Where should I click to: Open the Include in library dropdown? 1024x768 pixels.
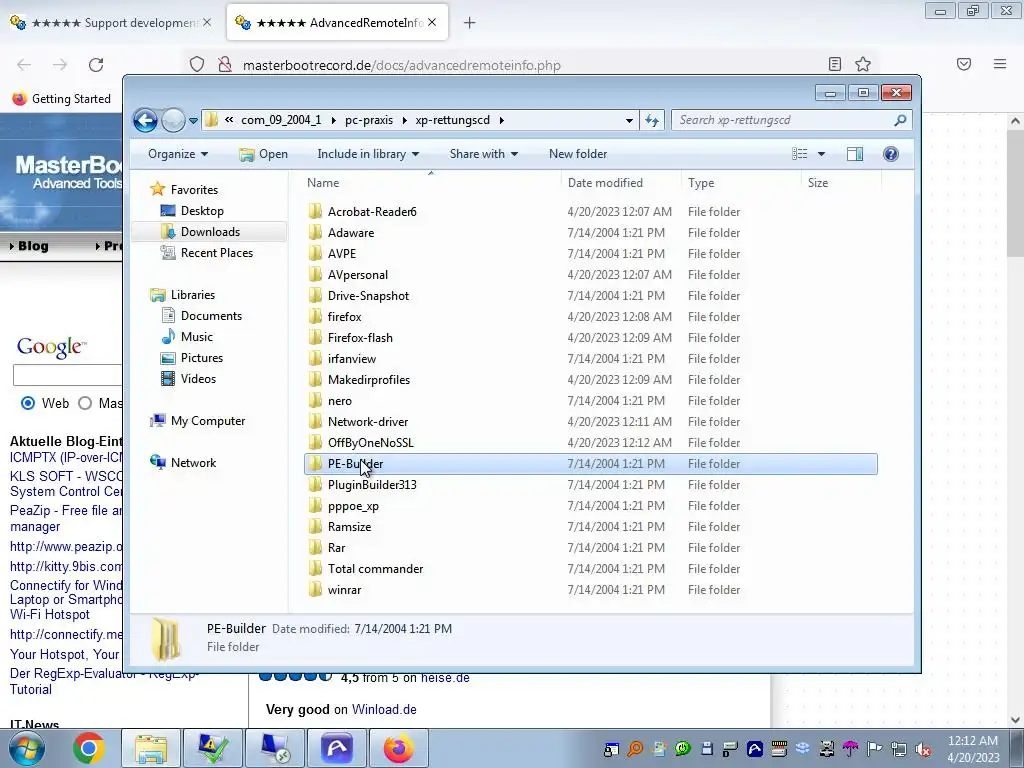click(368, 154)
